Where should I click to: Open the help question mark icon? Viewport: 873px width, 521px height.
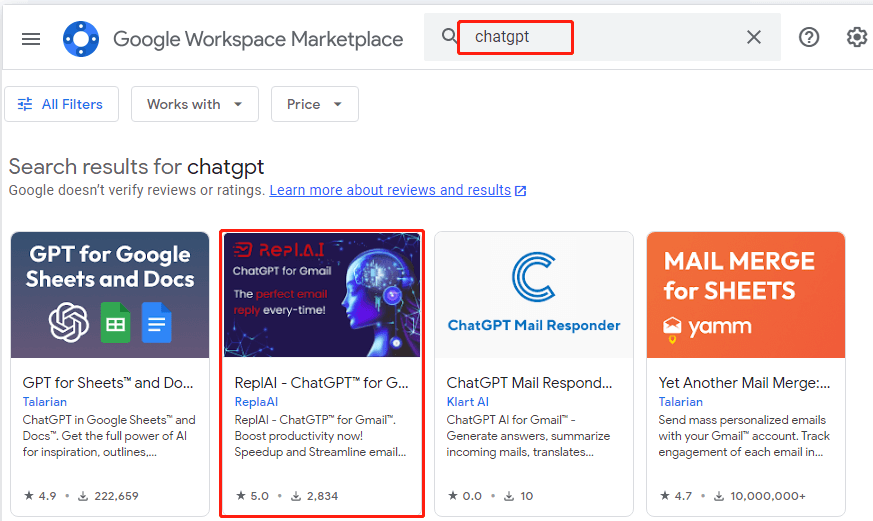tap(808, 37)
